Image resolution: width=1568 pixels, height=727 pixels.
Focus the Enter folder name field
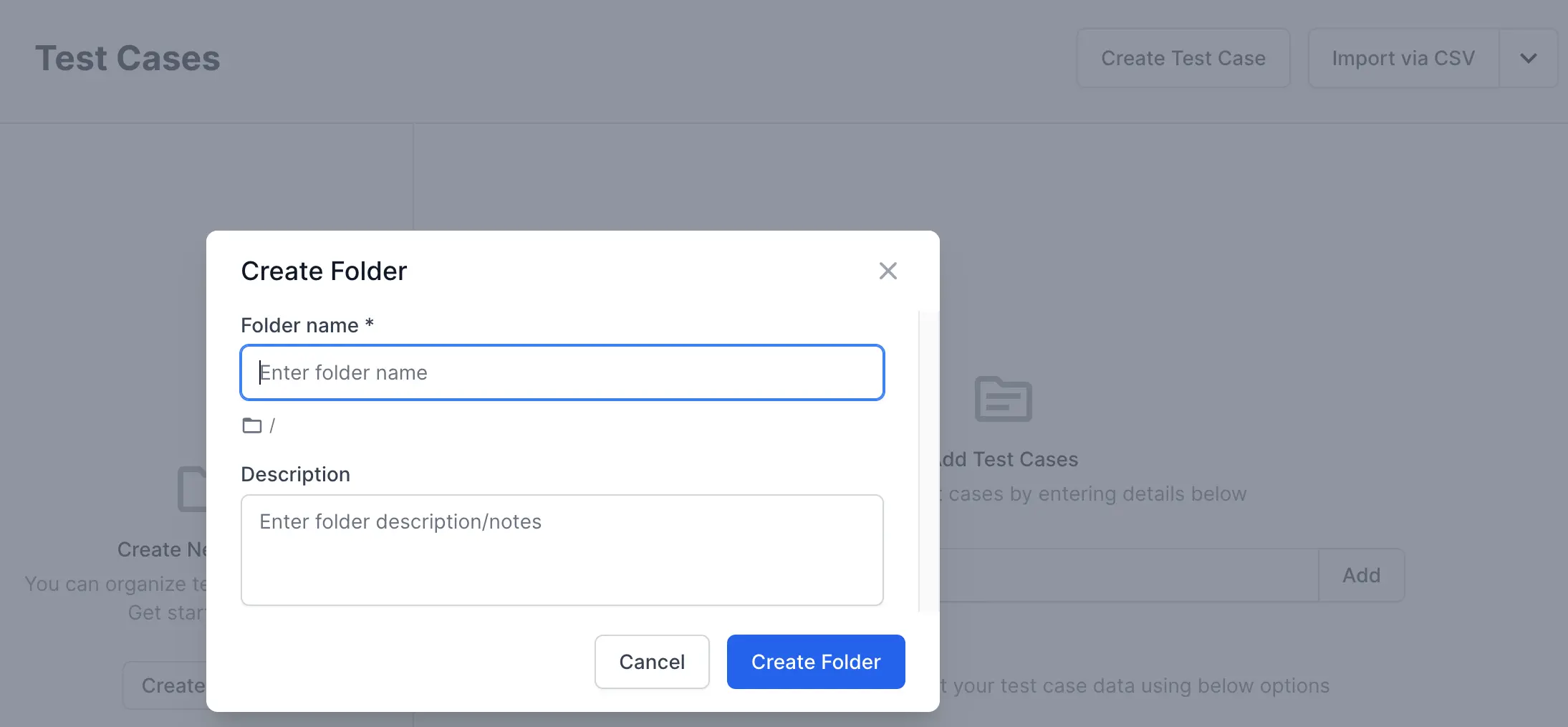click(562, 372)
